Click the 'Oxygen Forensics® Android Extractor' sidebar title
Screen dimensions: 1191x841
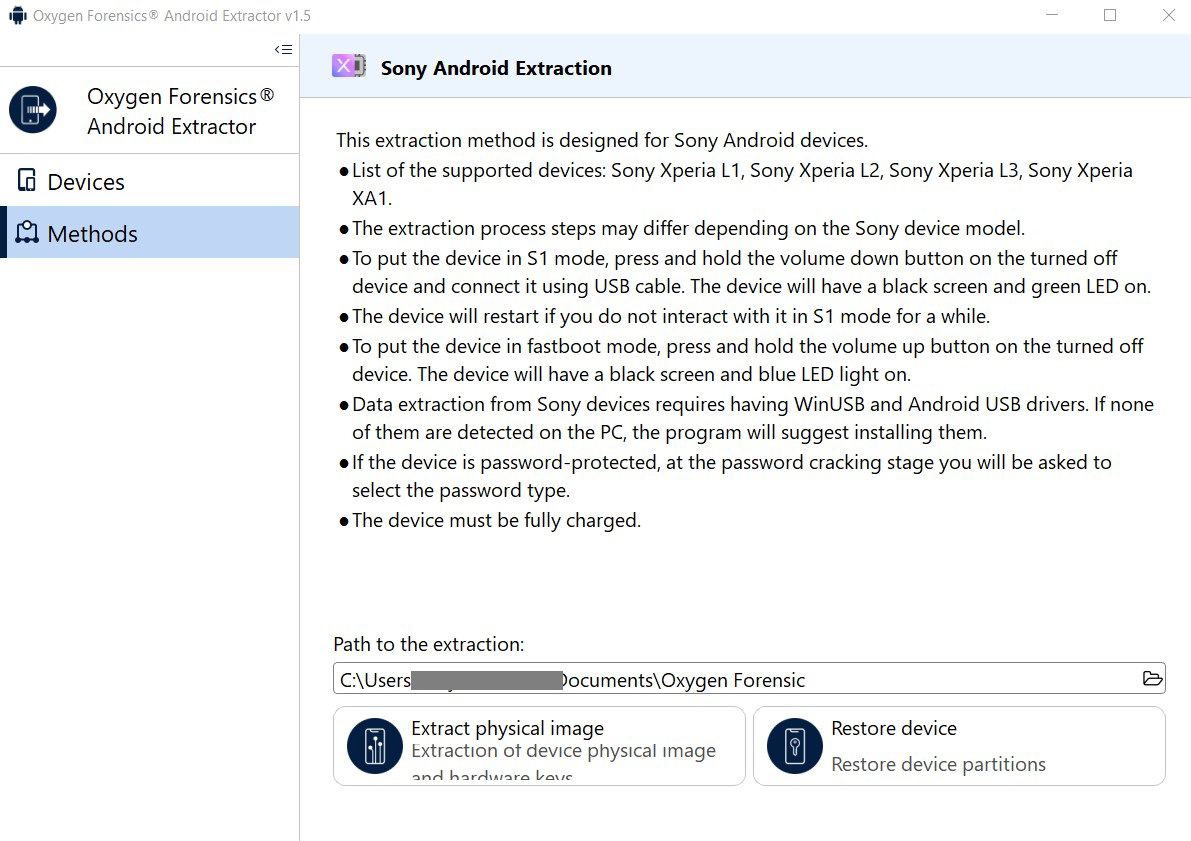pos(181,111)
